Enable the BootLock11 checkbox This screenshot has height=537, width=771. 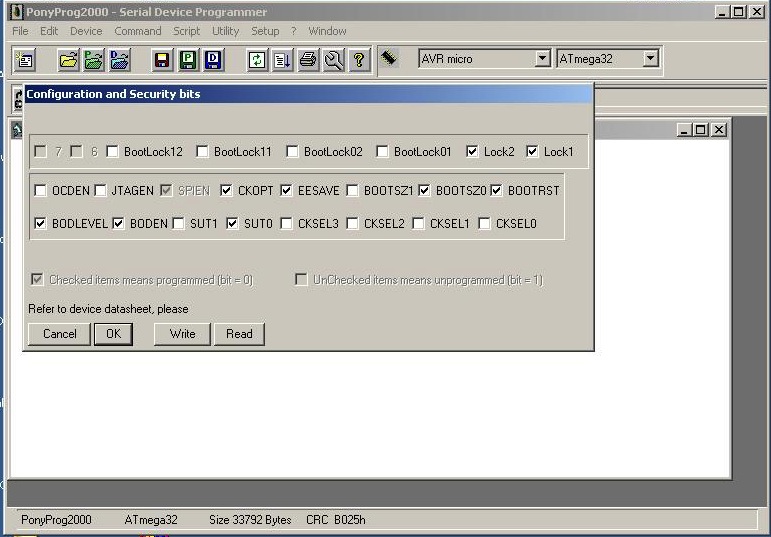click(x=202, y=151)
